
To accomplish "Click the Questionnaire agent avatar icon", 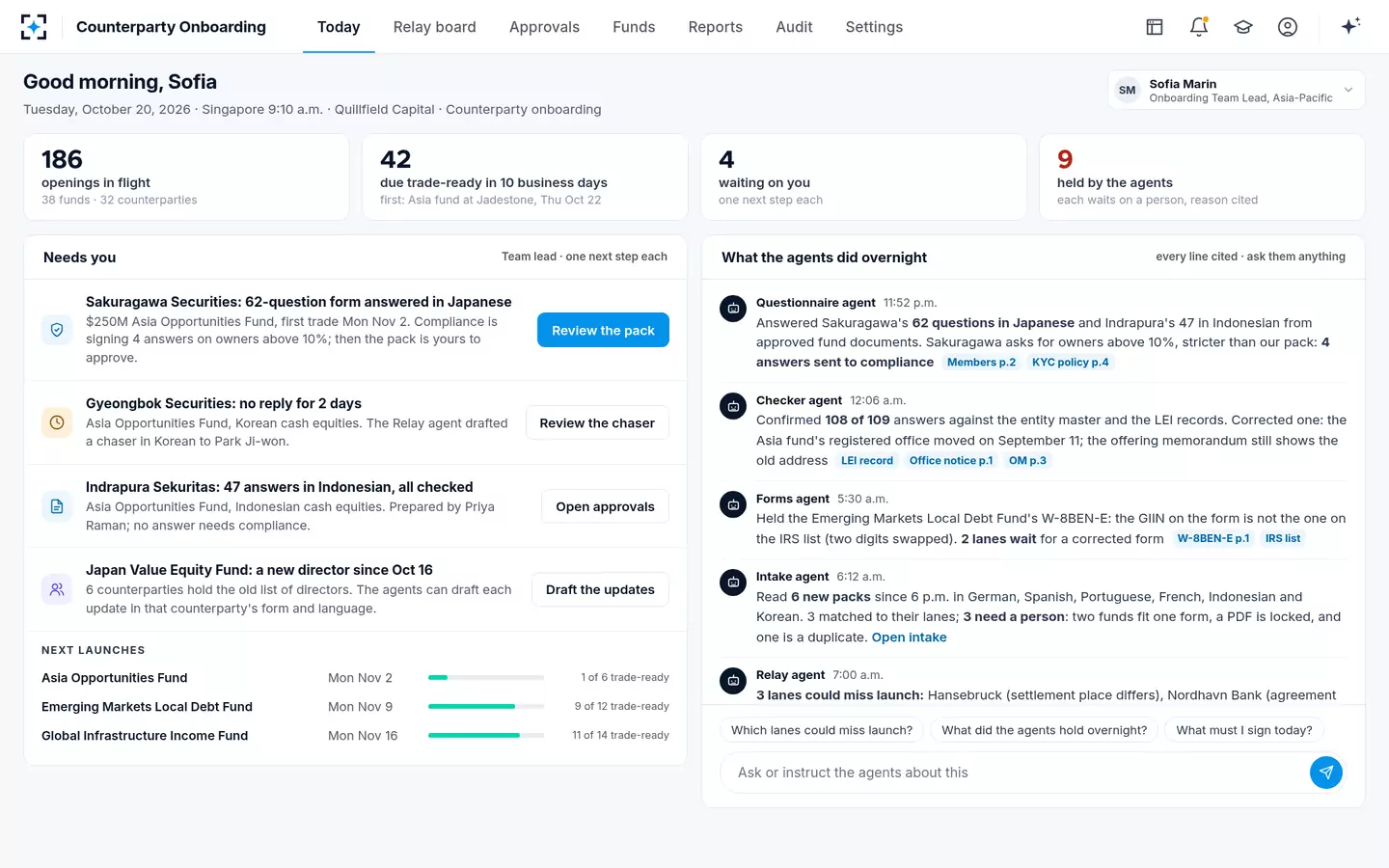I will pyautogui.click(x=733, y=309).
